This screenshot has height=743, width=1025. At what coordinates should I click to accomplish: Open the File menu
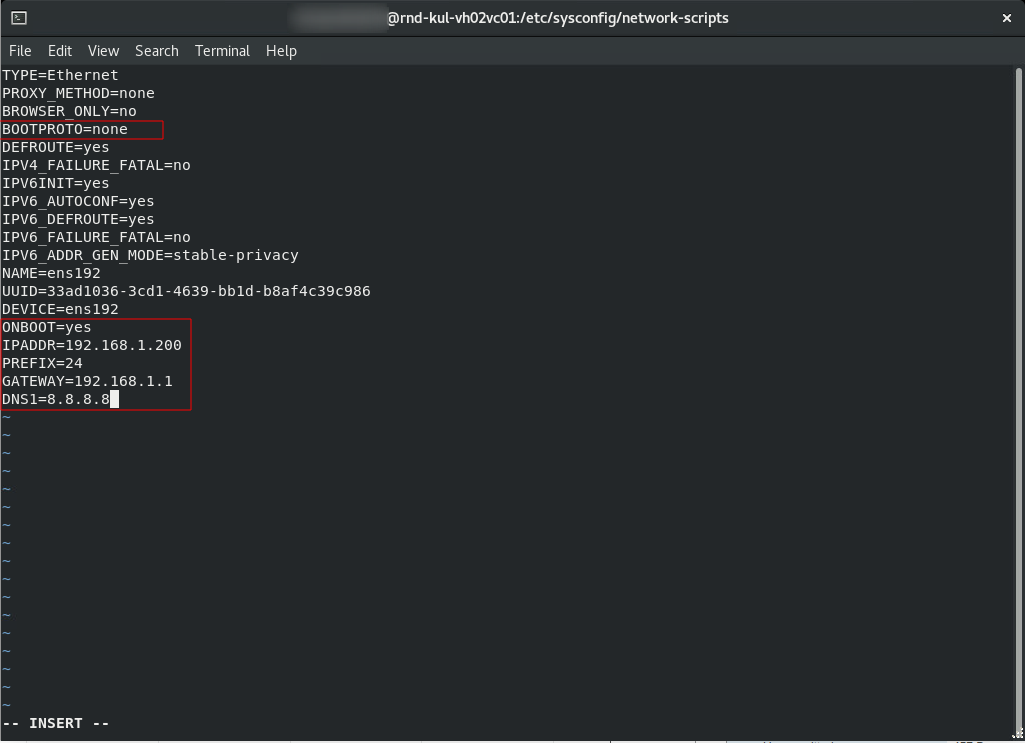[x=19, y=51]
